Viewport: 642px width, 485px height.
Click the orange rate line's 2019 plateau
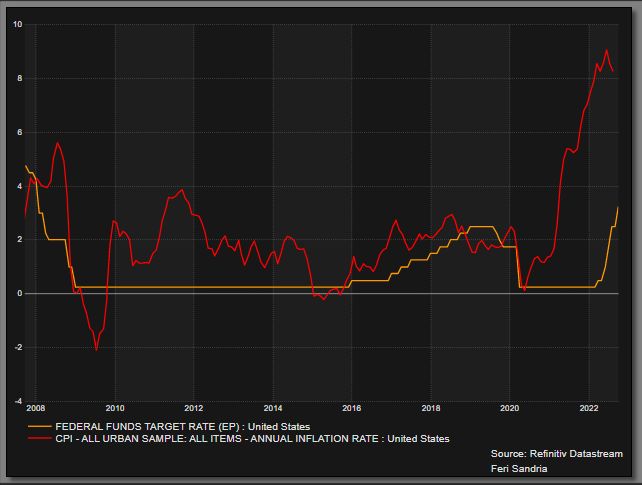click(x=482, y=227)
